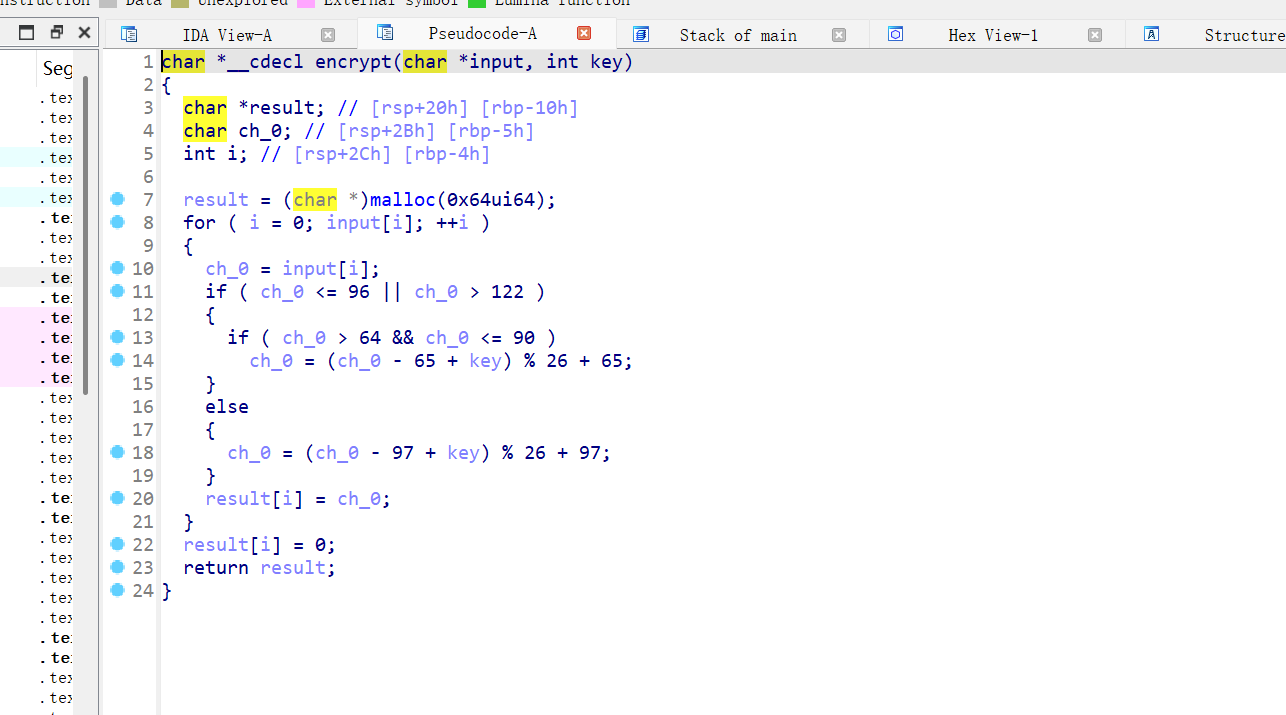Viewport: 1286px width, 715px height.
Task: Click the 'else' keyword on line 16
Action: click(227, 407)
